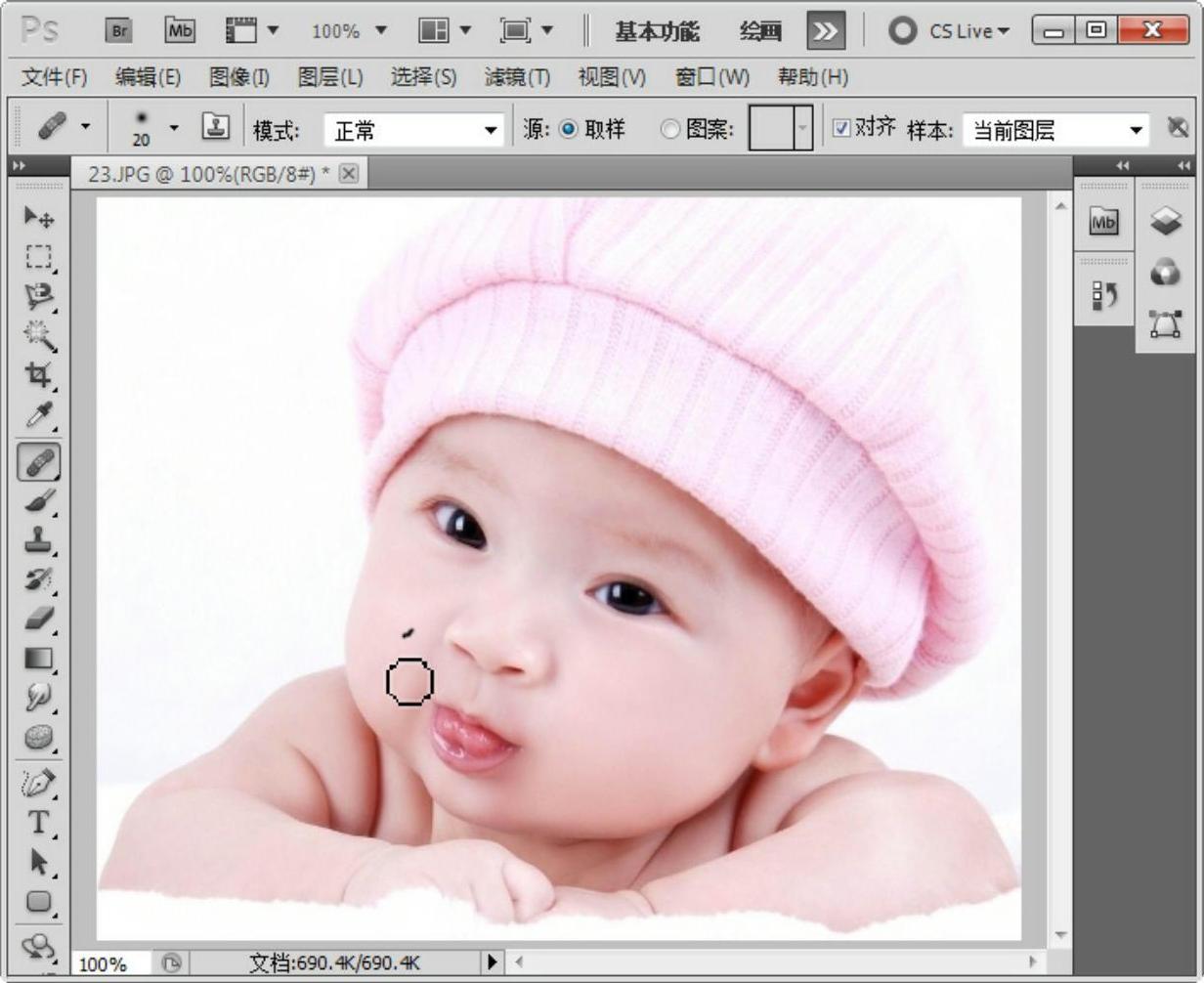Select the Horizontal Type tool
1204x983 pixels.
pos(39,822)
